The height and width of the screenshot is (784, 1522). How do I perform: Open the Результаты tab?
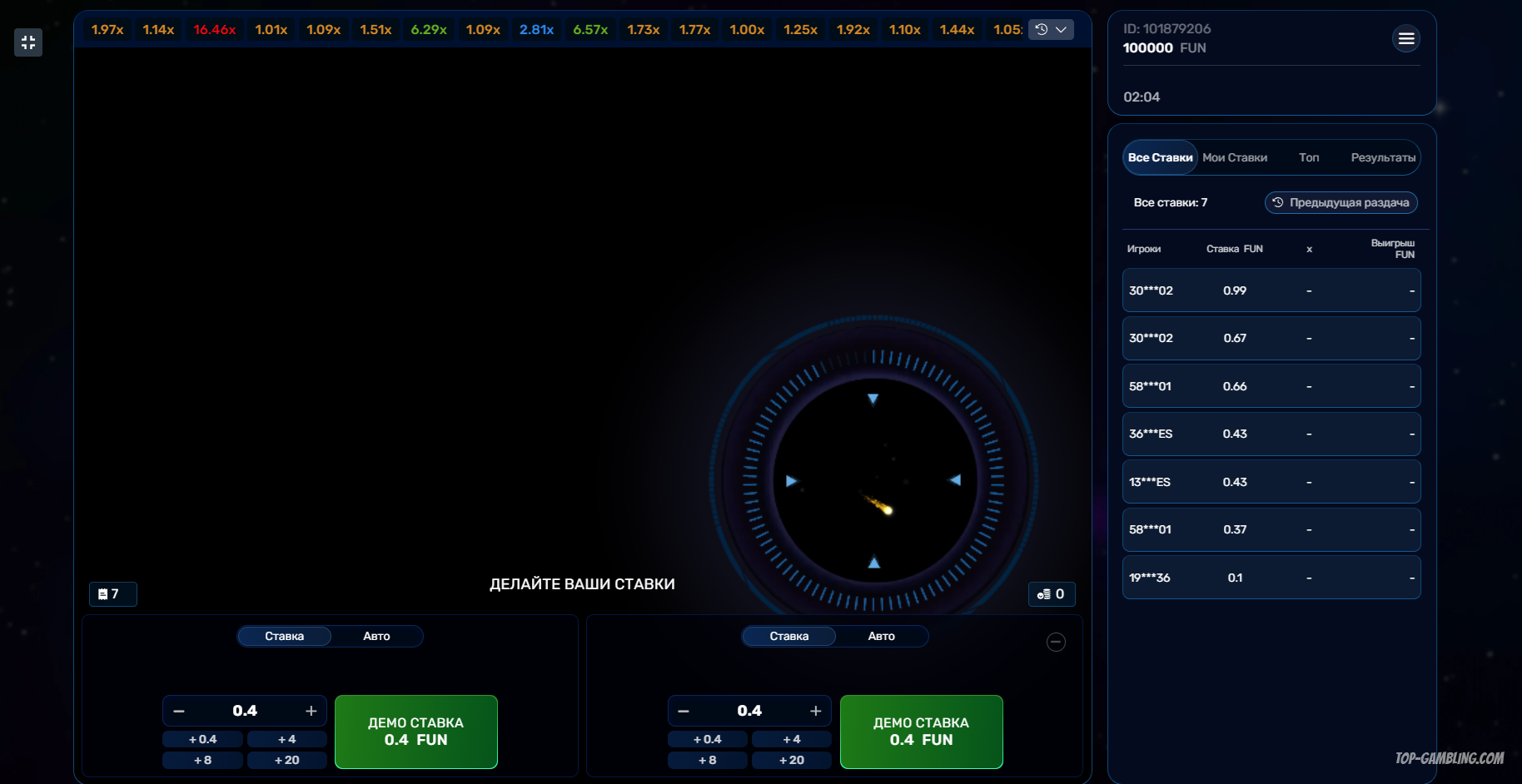click(x=1382, y=157)
